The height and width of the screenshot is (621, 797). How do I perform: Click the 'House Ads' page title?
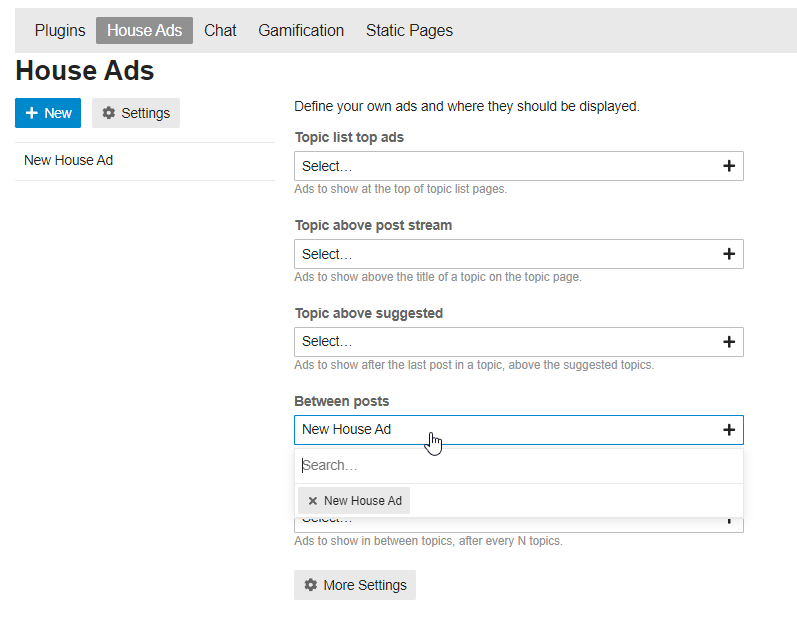point(84,70)
